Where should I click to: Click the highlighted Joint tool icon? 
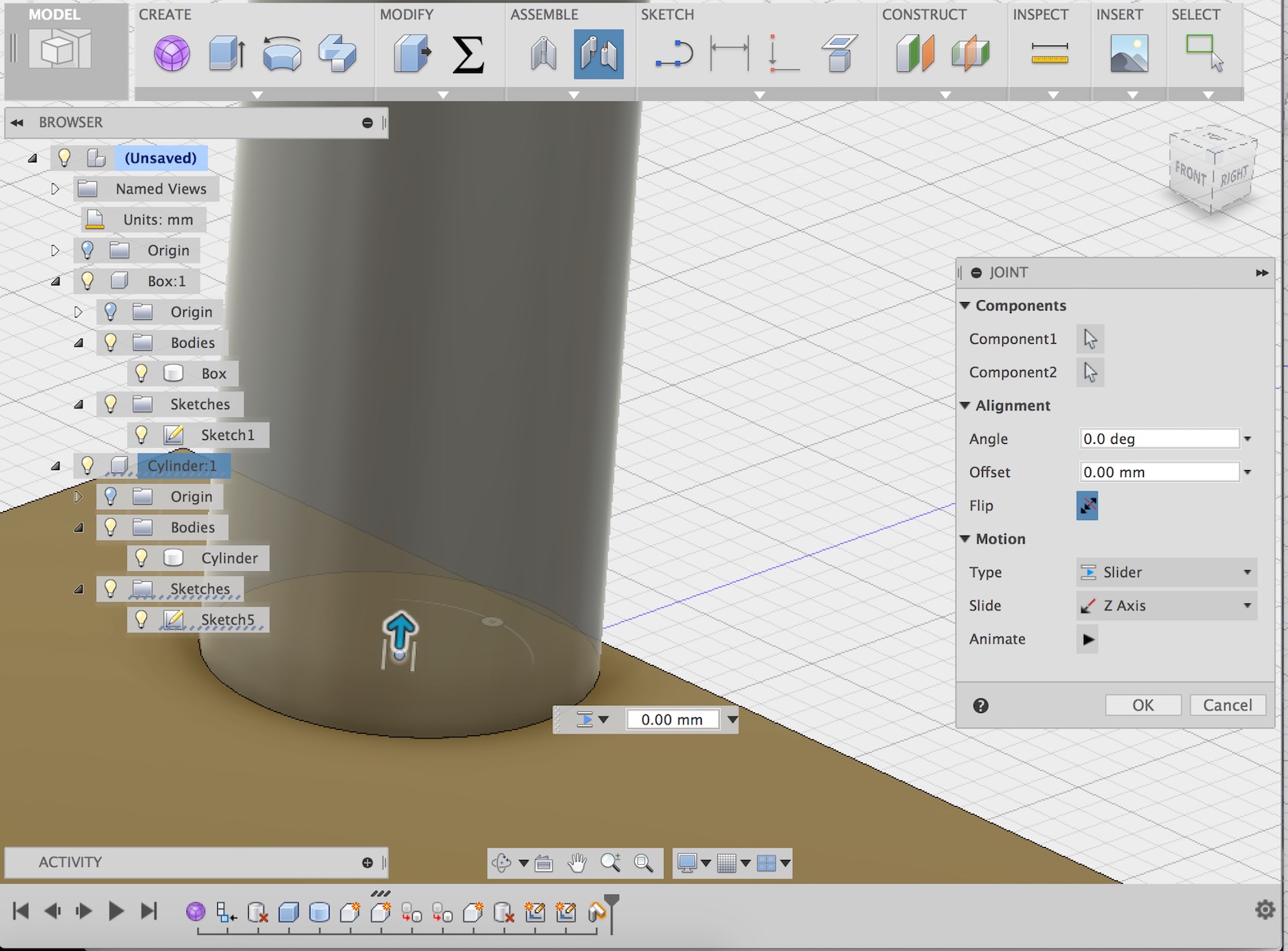[599, 54]
